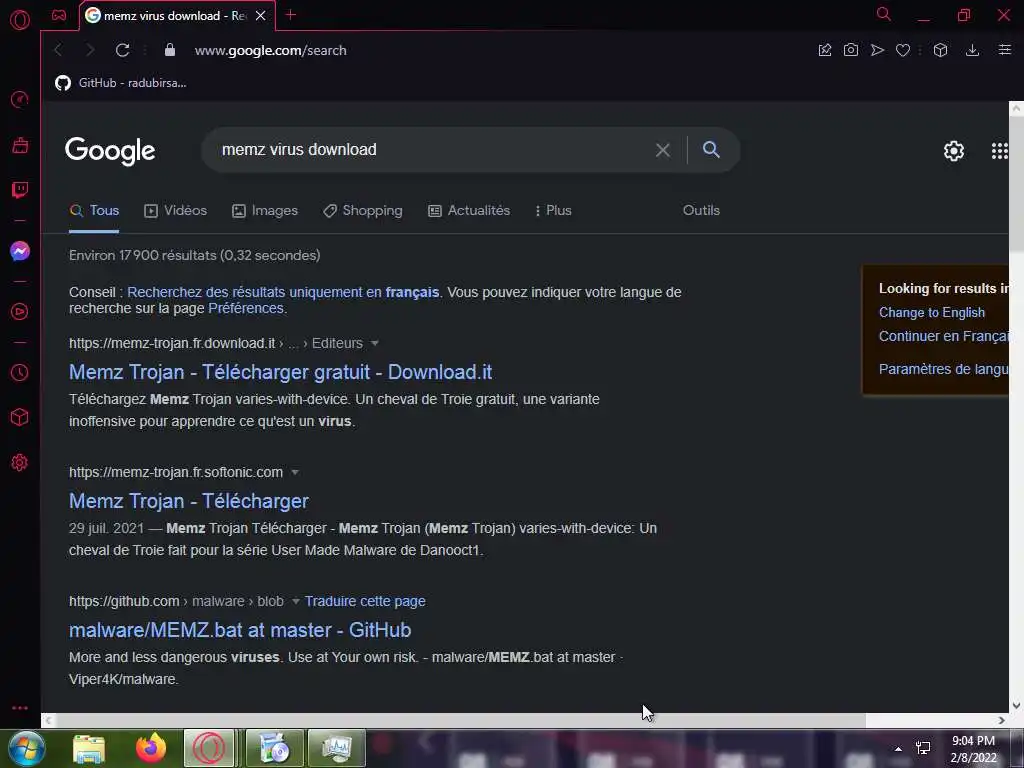
Task: Open the sidebar three-dots setup menu
Action: pyautogui.click(x=20, y=708)
